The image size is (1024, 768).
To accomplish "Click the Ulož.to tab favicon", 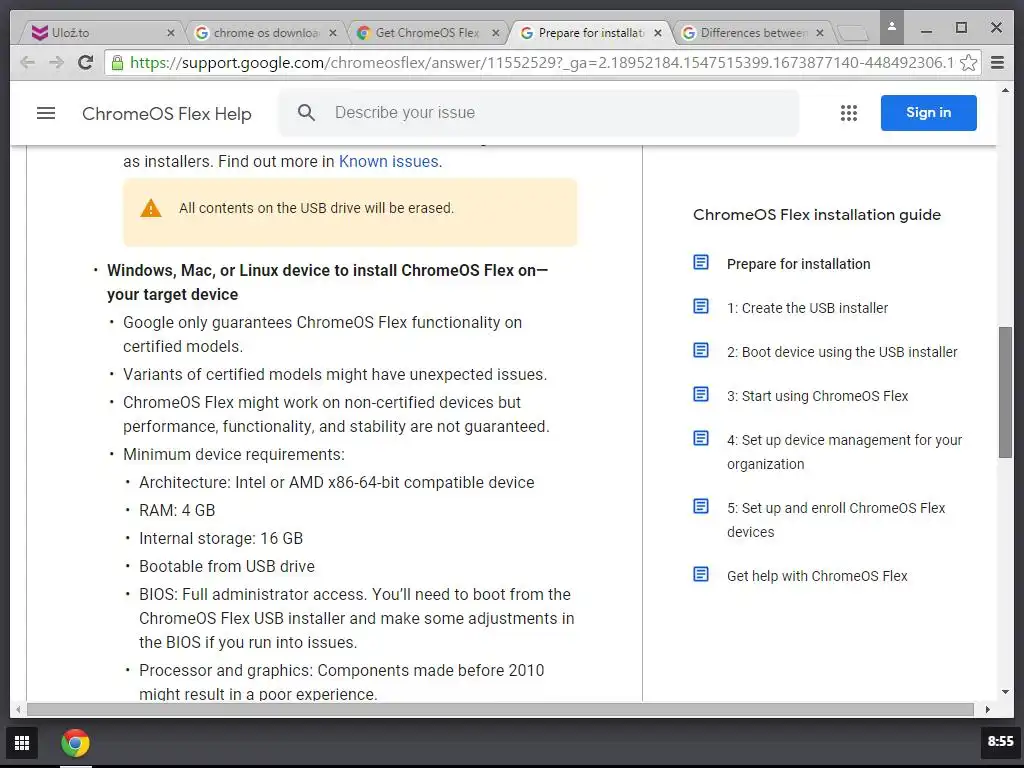I will point(40,33).
